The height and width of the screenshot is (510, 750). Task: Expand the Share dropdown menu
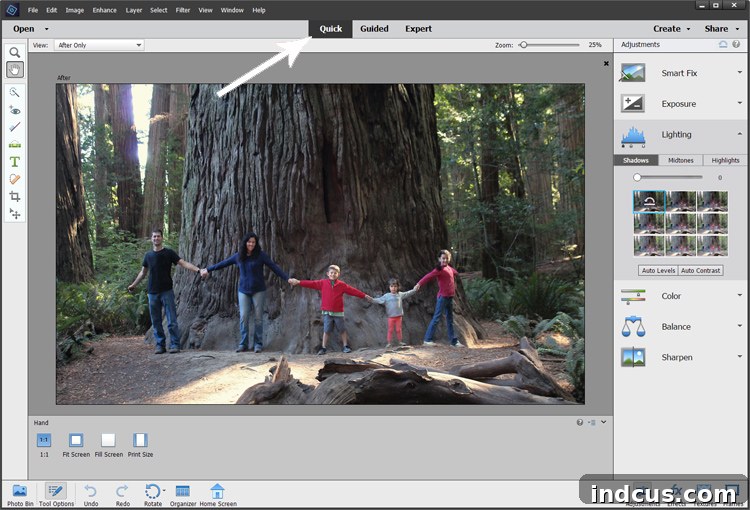click(737, 29)
